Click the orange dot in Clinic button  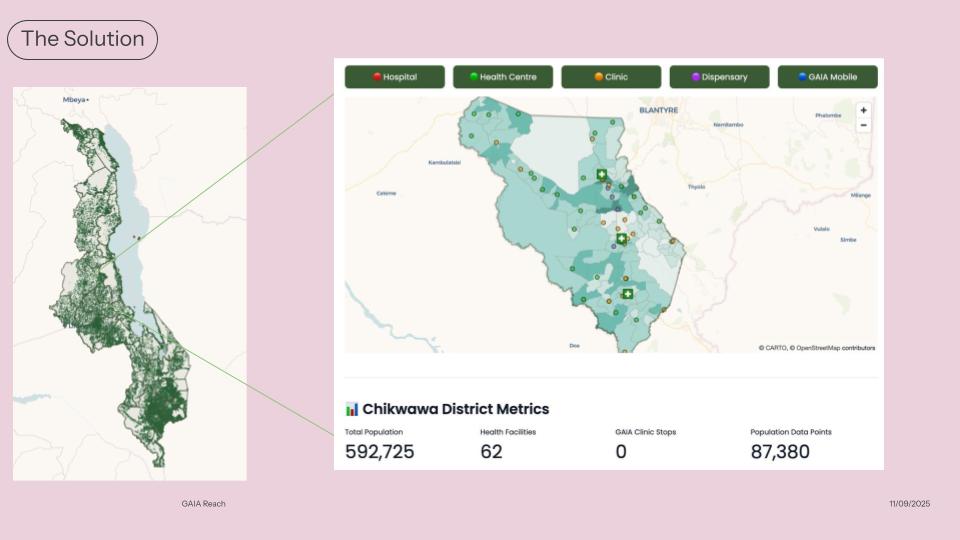pos(599,77)
